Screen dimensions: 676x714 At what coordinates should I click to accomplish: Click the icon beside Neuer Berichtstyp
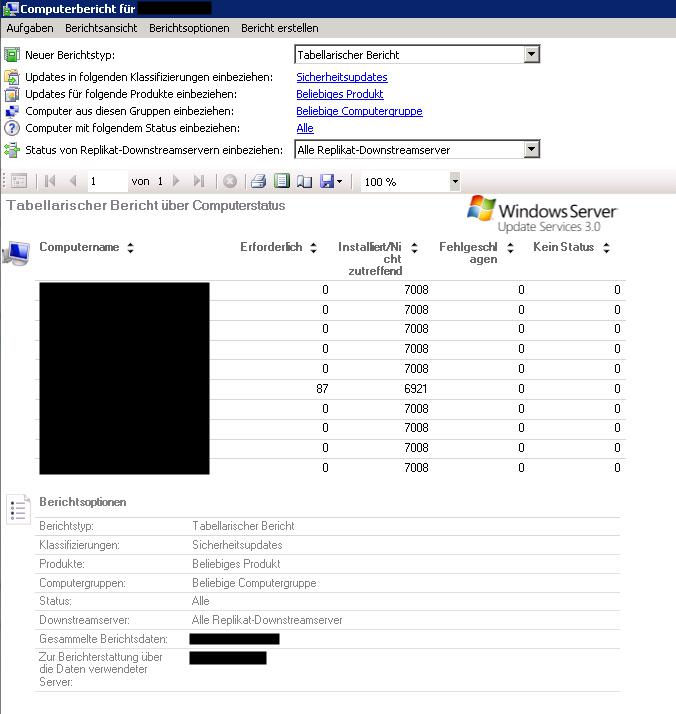pos(12,55)
